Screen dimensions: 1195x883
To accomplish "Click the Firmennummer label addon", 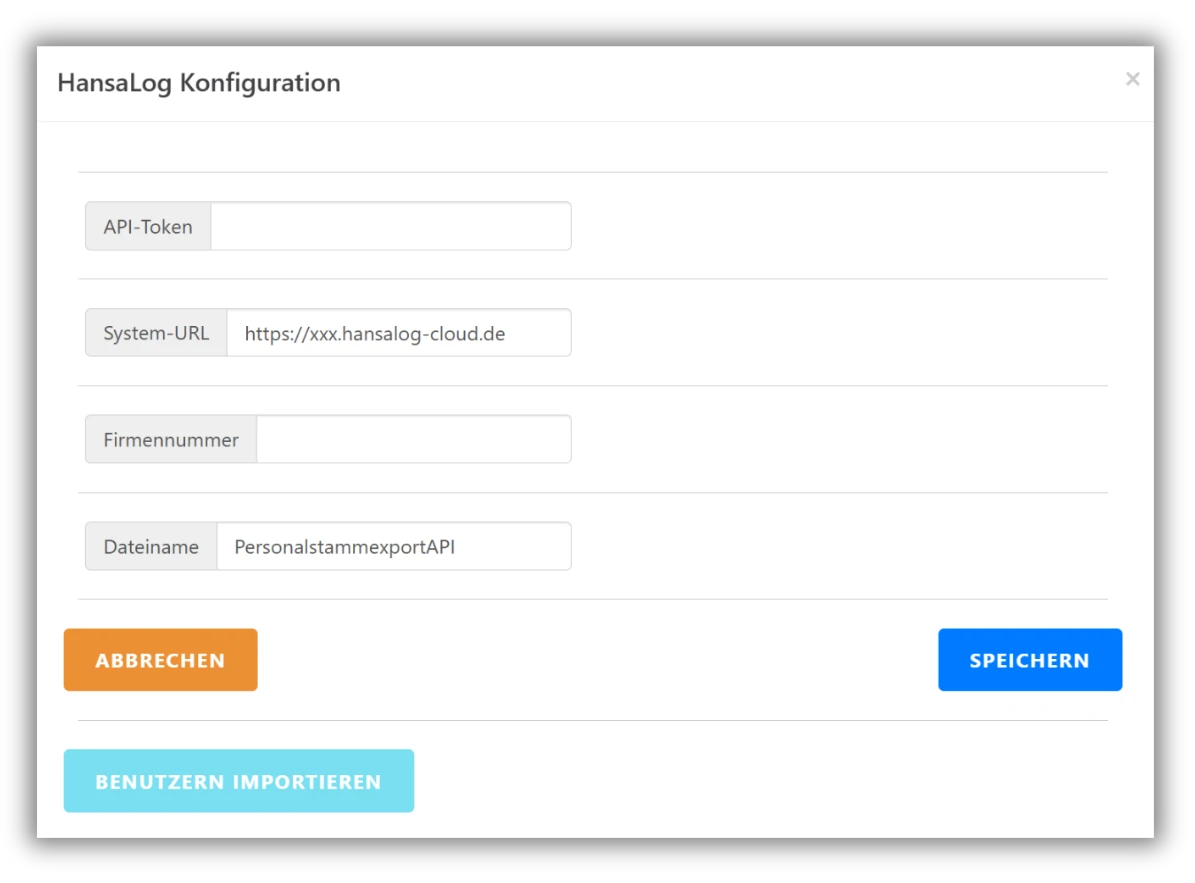I will (171, 440).
